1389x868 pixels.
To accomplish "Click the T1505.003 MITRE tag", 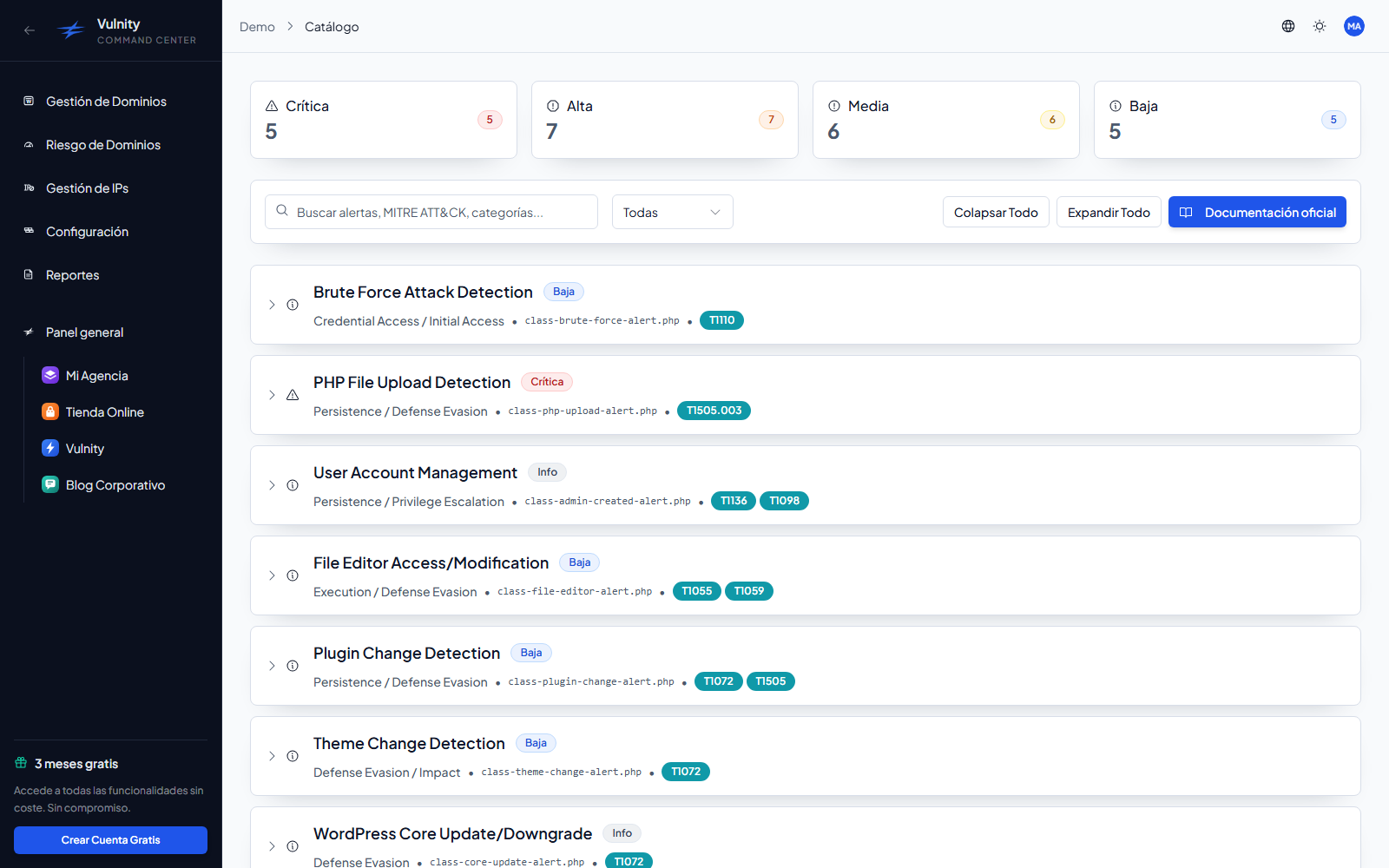I will [x=714, y=411].
